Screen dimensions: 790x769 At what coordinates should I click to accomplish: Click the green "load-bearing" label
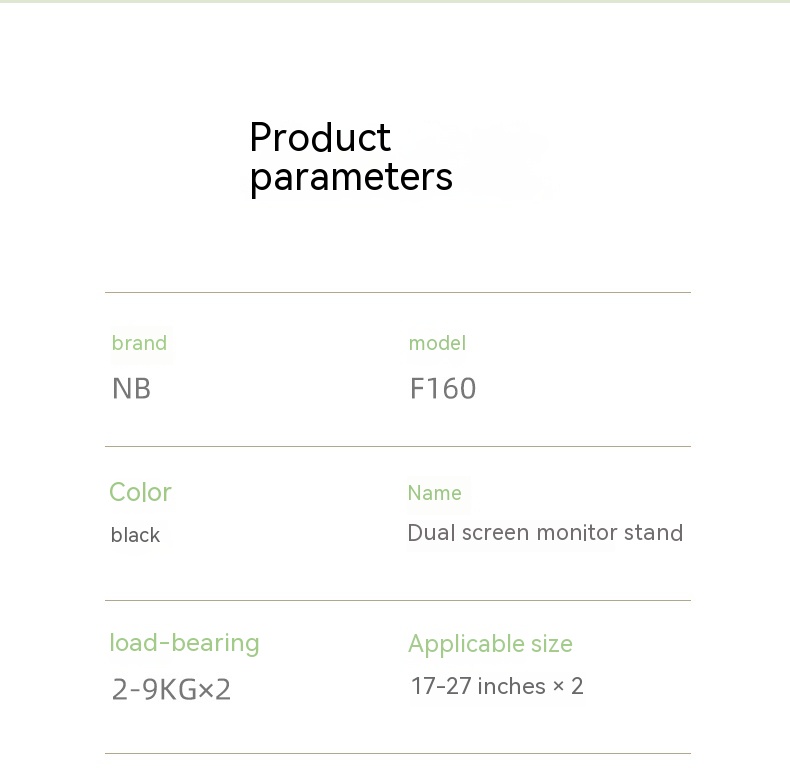click(x=184, y=643)
